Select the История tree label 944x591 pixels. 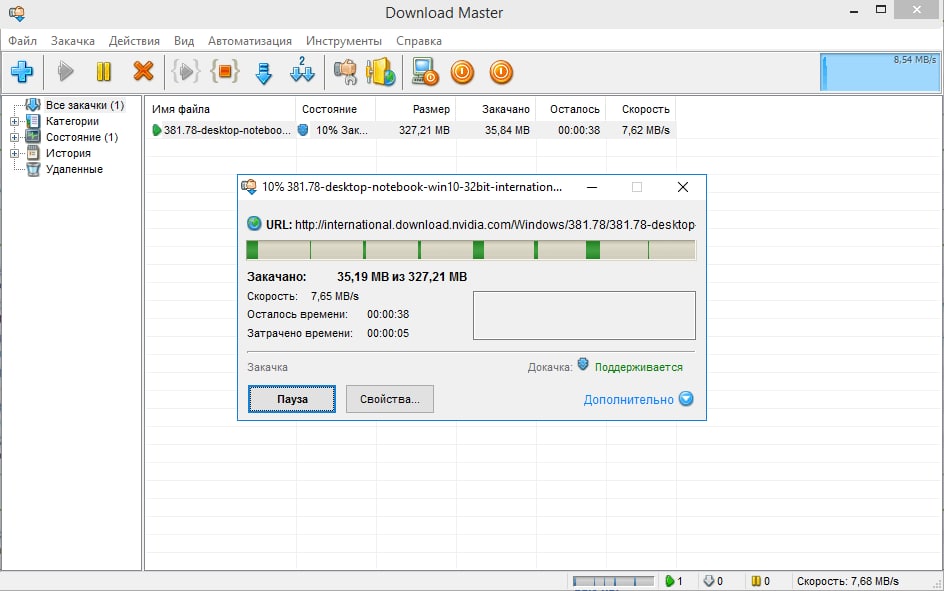[68, 153]
